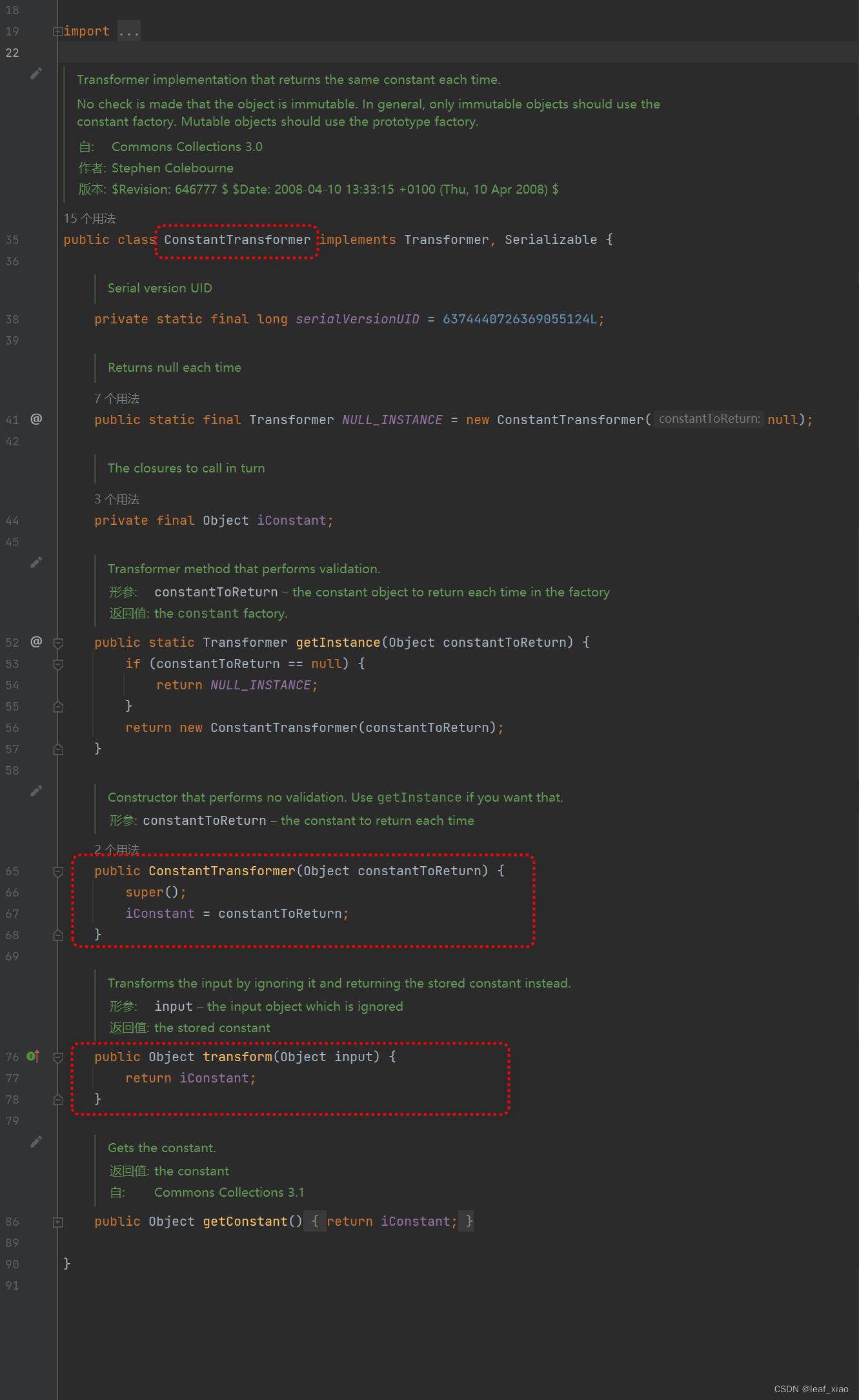Click super() call on line 66

click(152, 892)
